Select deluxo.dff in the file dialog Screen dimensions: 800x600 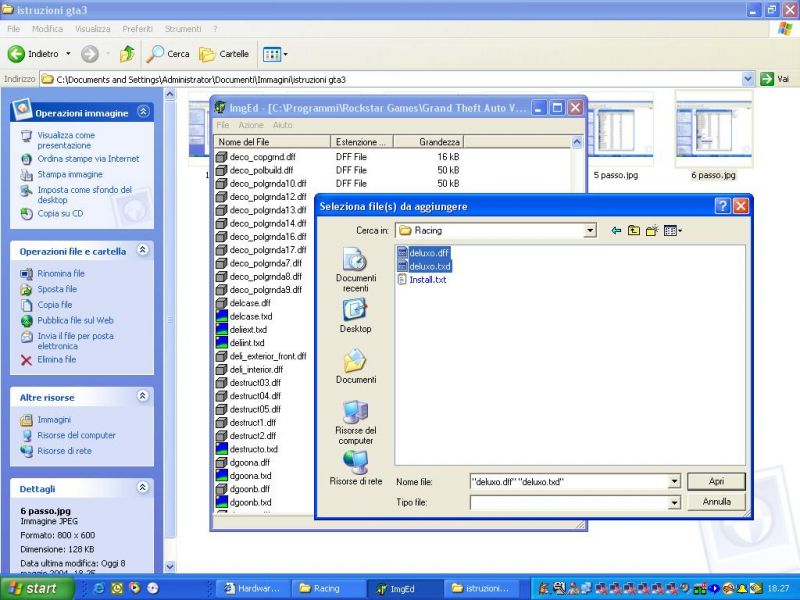[x=423, y=253]
